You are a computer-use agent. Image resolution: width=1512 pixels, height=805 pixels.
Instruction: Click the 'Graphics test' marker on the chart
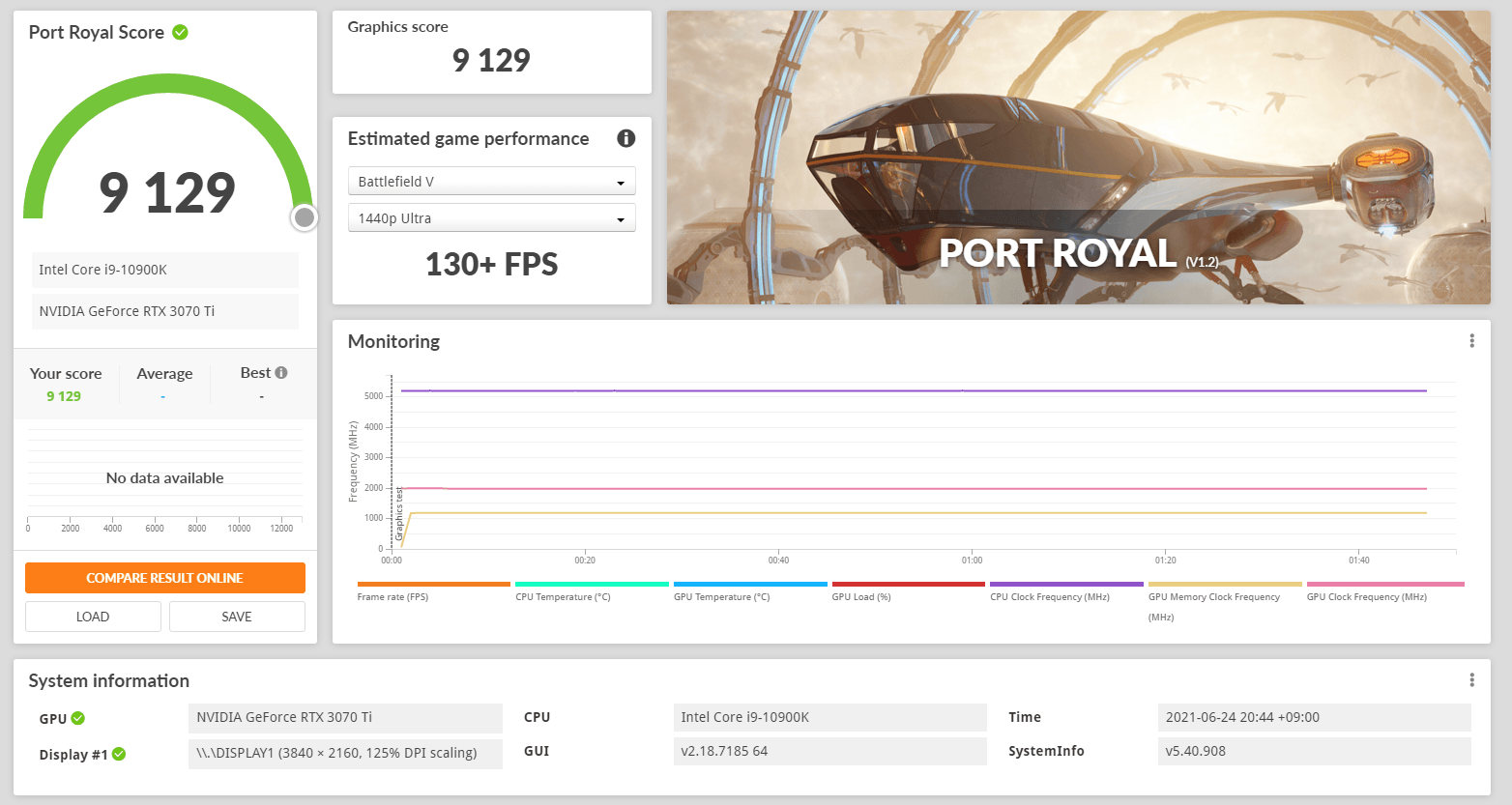[x=398, y=513]
